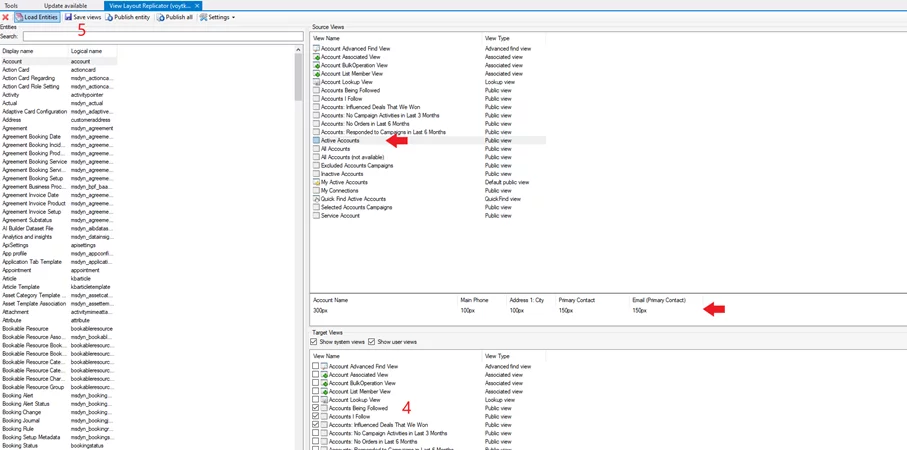Screen dimensions: 907x450
Task: Close the View Layout Replicator tab
Action: pos(197,5)
